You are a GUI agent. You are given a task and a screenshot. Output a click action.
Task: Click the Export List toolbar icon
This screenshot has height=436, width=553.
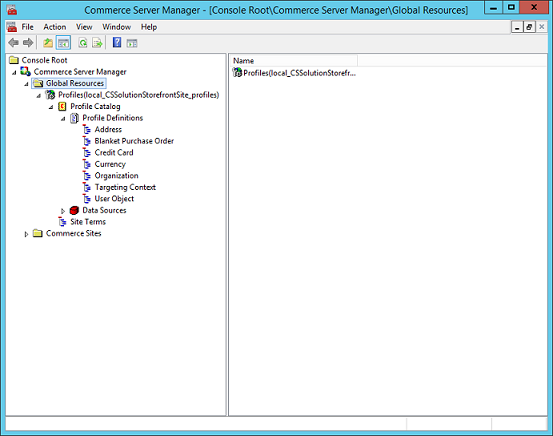[x=97, y=43]
